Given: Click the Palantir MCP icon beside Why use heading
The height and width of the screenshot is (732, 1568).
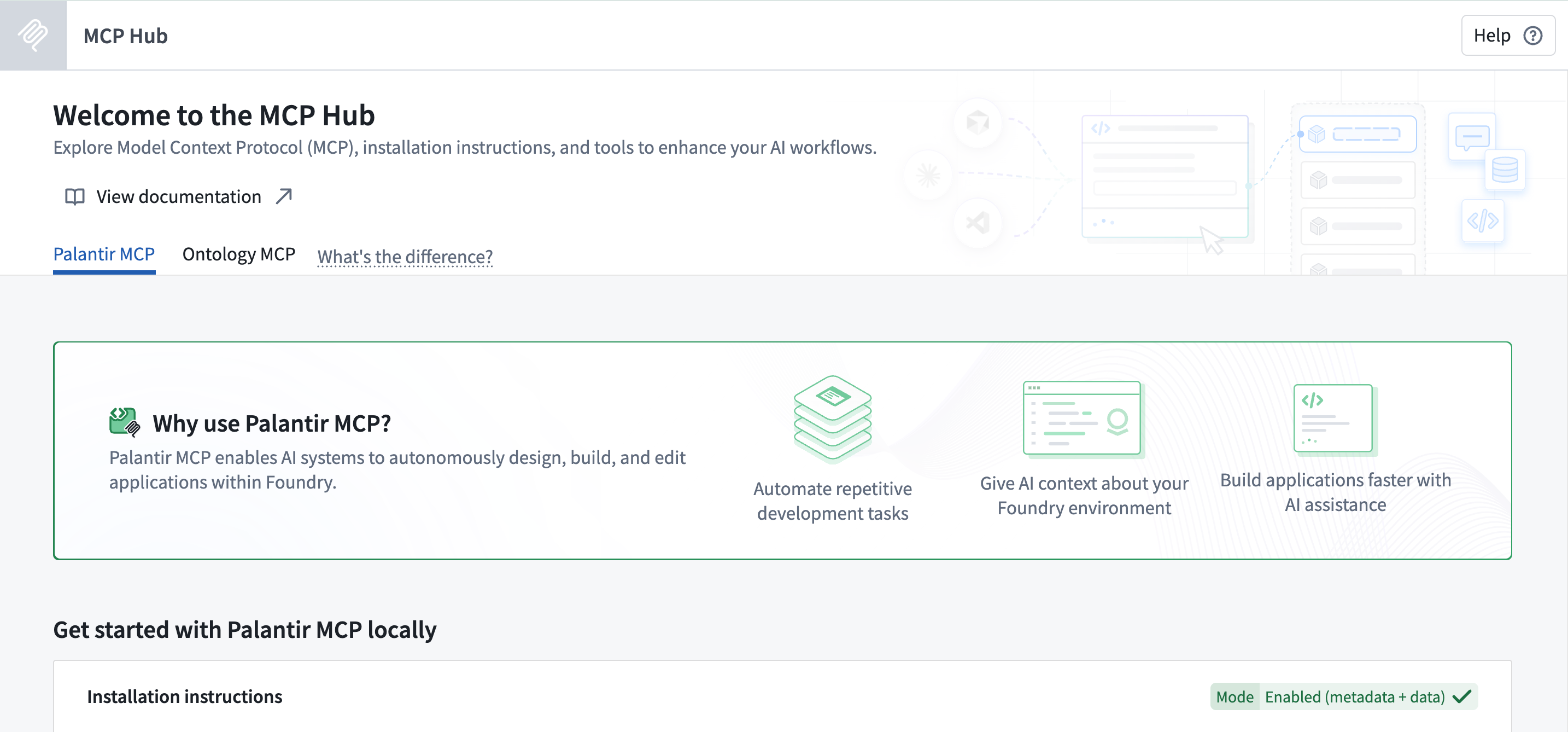Looking at the screenshot, I should (x=125, y=422).
